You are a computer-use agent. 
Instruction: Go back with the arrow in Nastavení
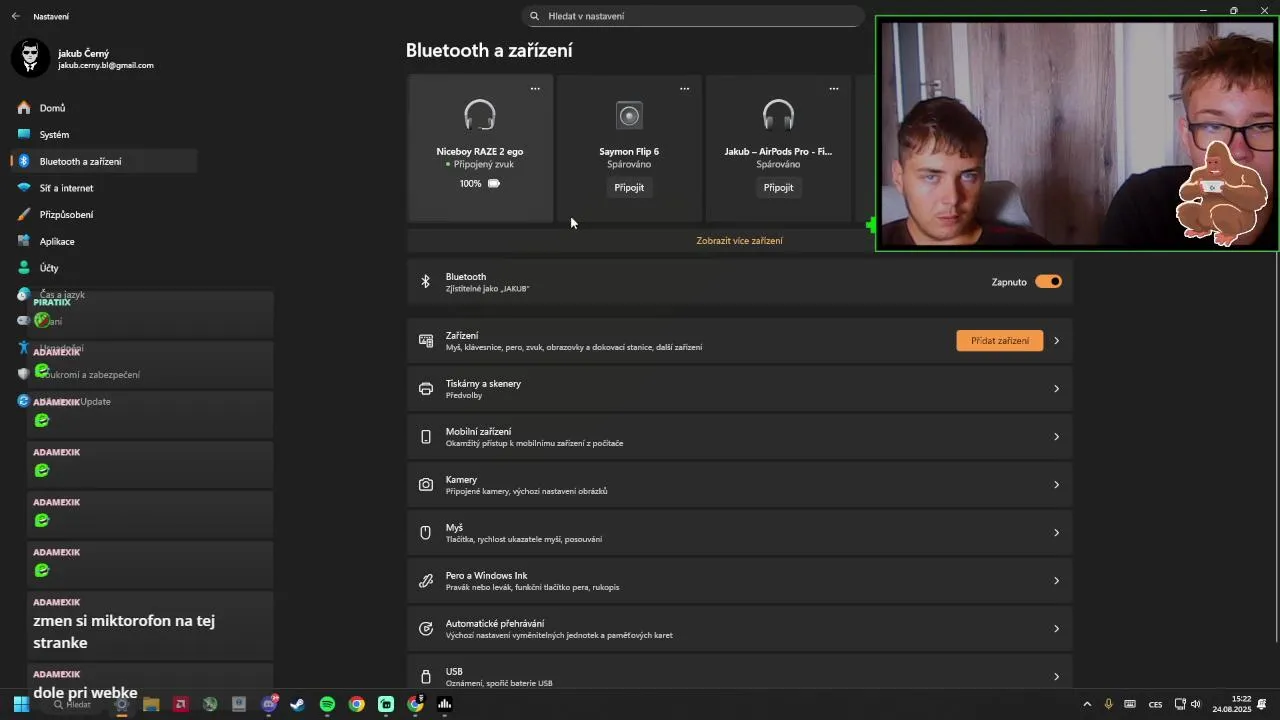click(x=15, y=16)
